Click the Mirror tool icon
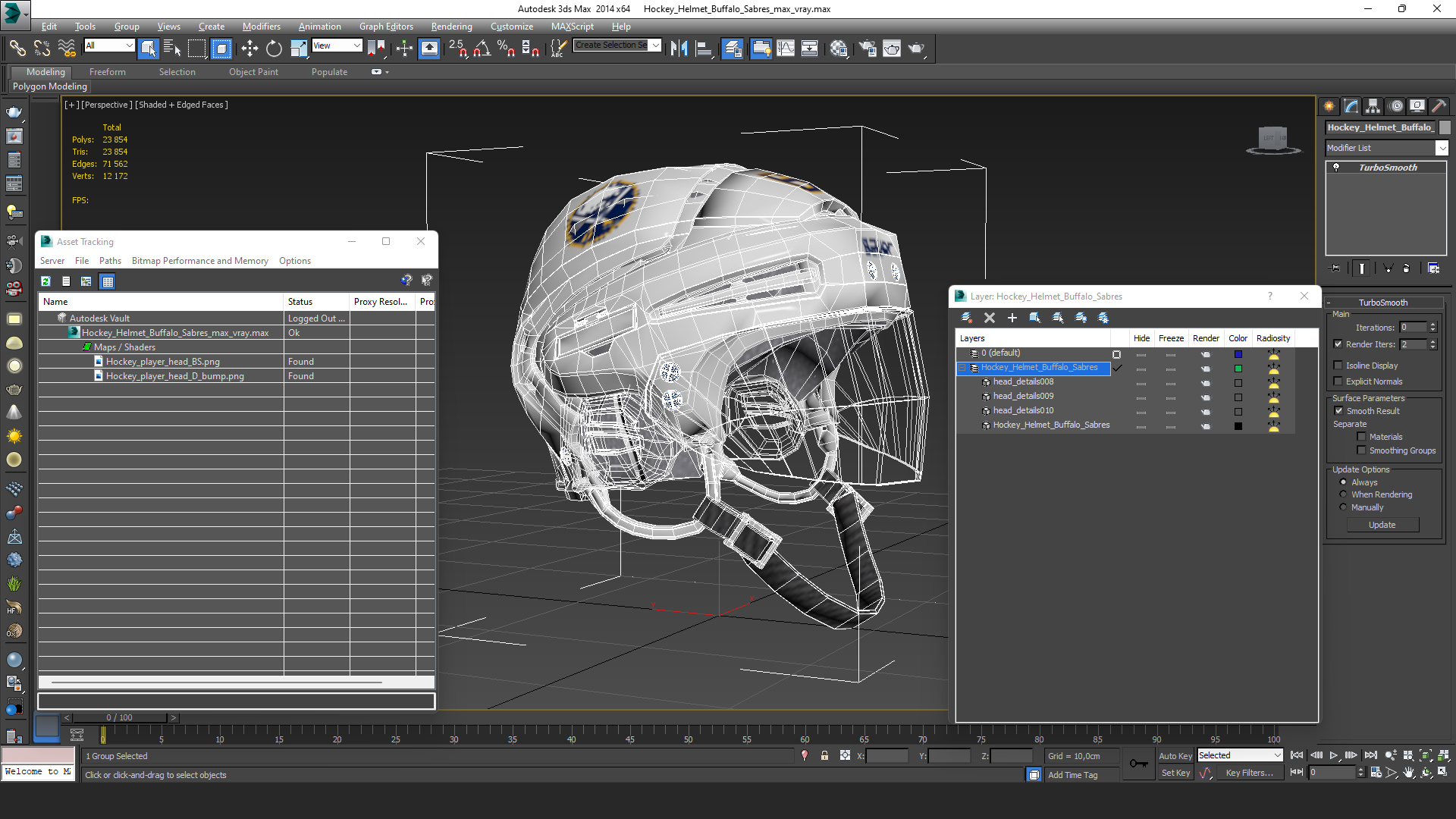The width and height of the screenshot is (1456, 819). [x=679, y=49]
